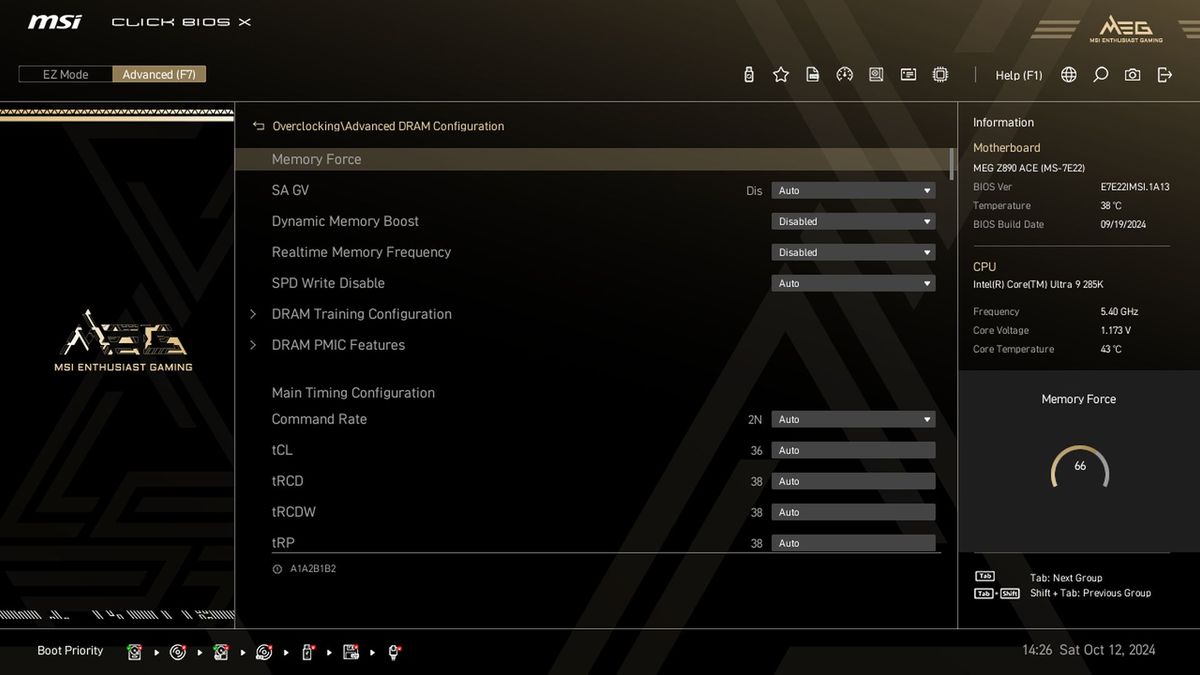This screenshot has width=1200, height=675.
Task: Click the Main Timing Configuration heading
Action: [353, 393]
